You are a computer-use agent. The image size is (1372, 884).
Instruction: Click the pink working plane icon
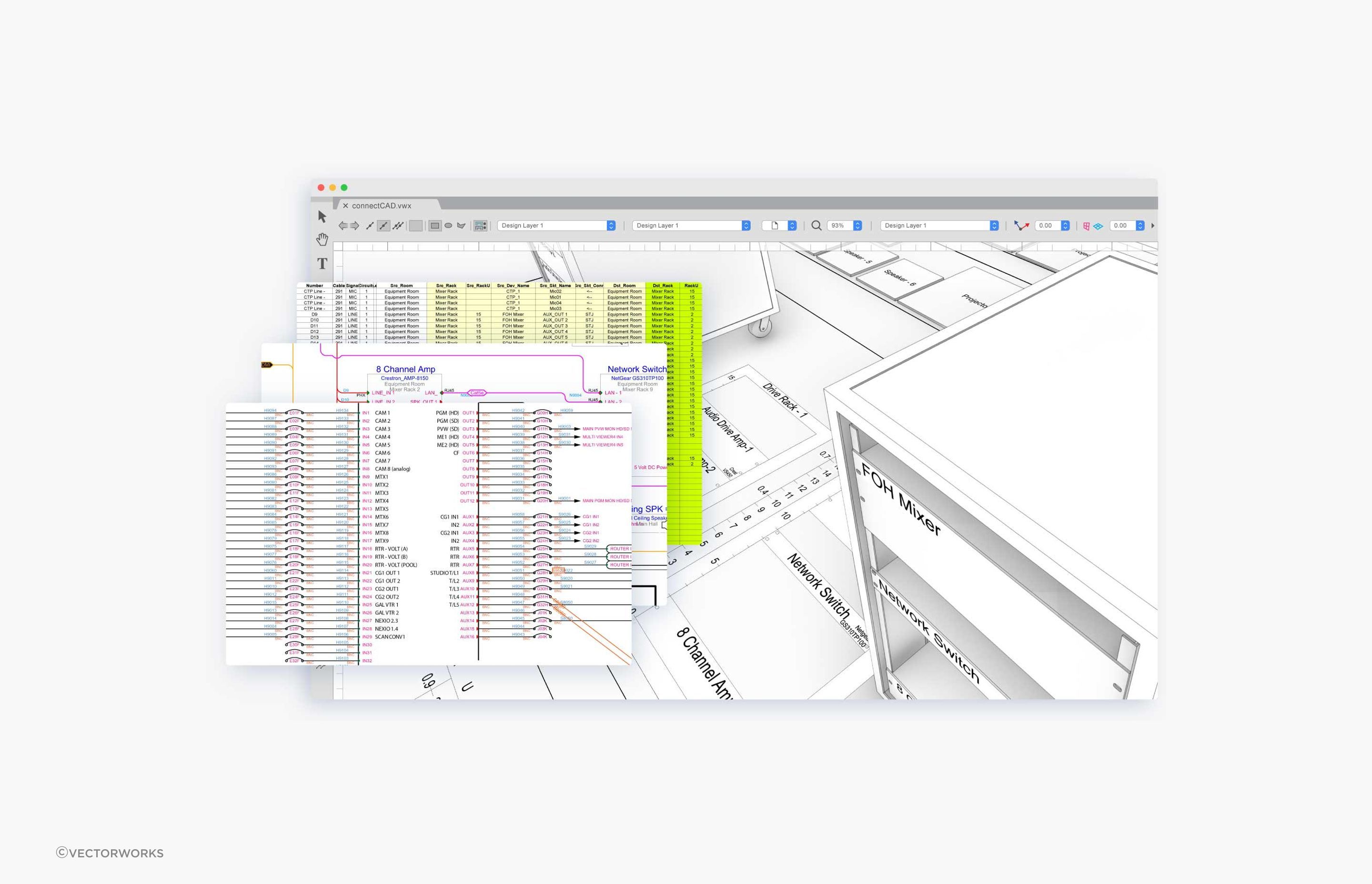(x=1086, y=226)
